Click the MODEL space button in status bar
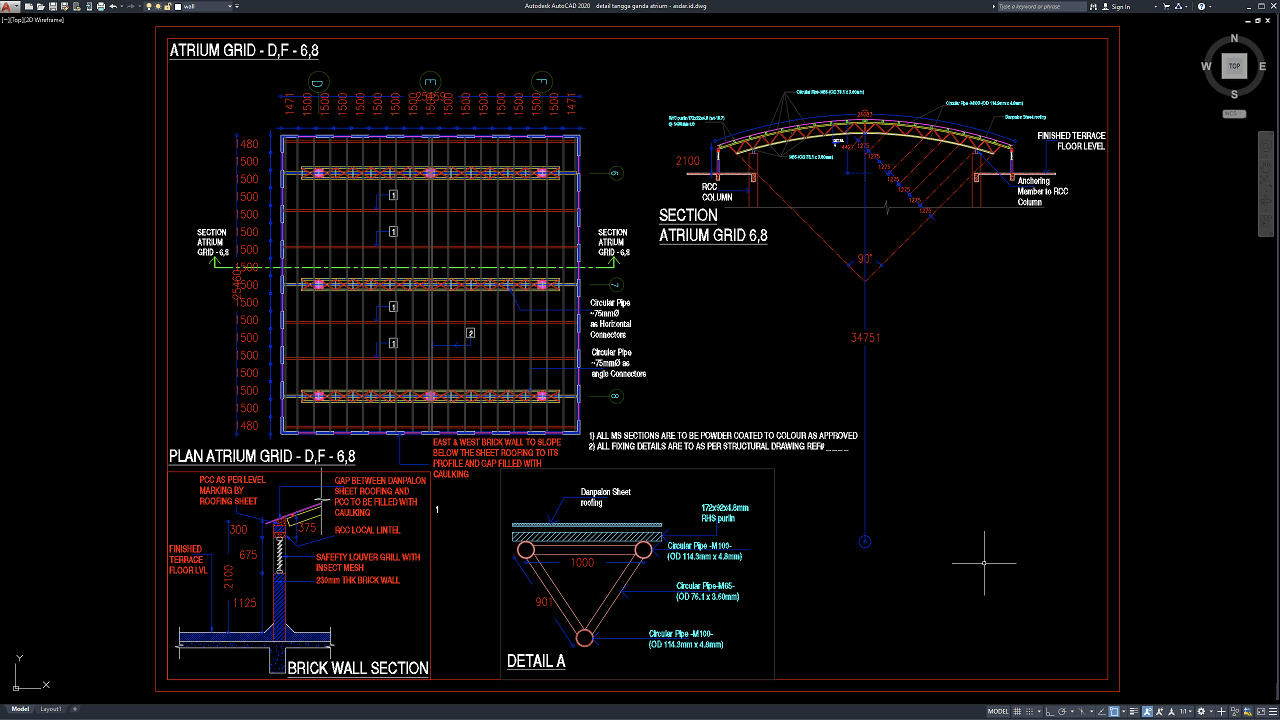This screenshot has height=720, width=1280. click(998, 711)
